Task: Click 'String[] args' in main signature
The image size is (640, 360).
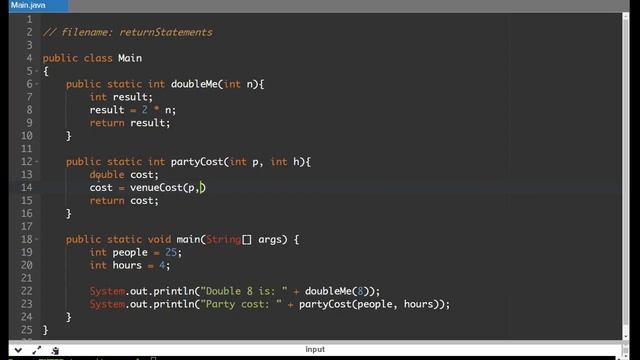Action: (x=244, y=240)
